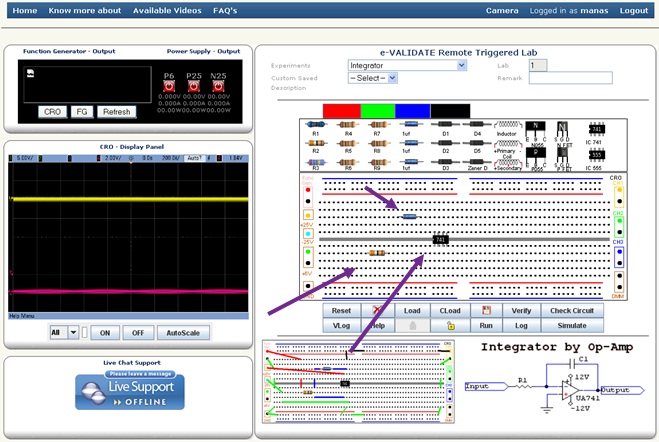Open the Experiments dropdown showing Integrator
This screenshot has width=659, height=442.
(x=407, y=66)
